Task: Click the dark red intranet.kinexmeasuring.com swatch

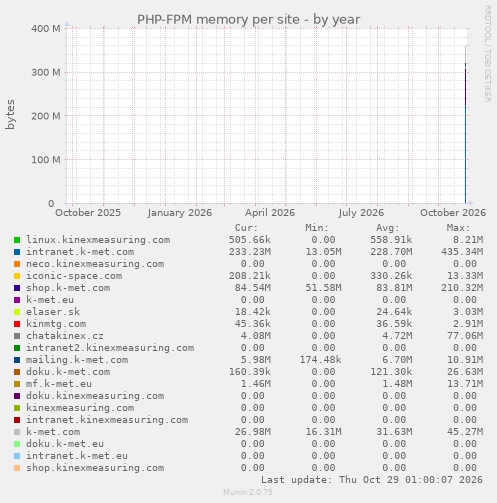Action: 17,420
